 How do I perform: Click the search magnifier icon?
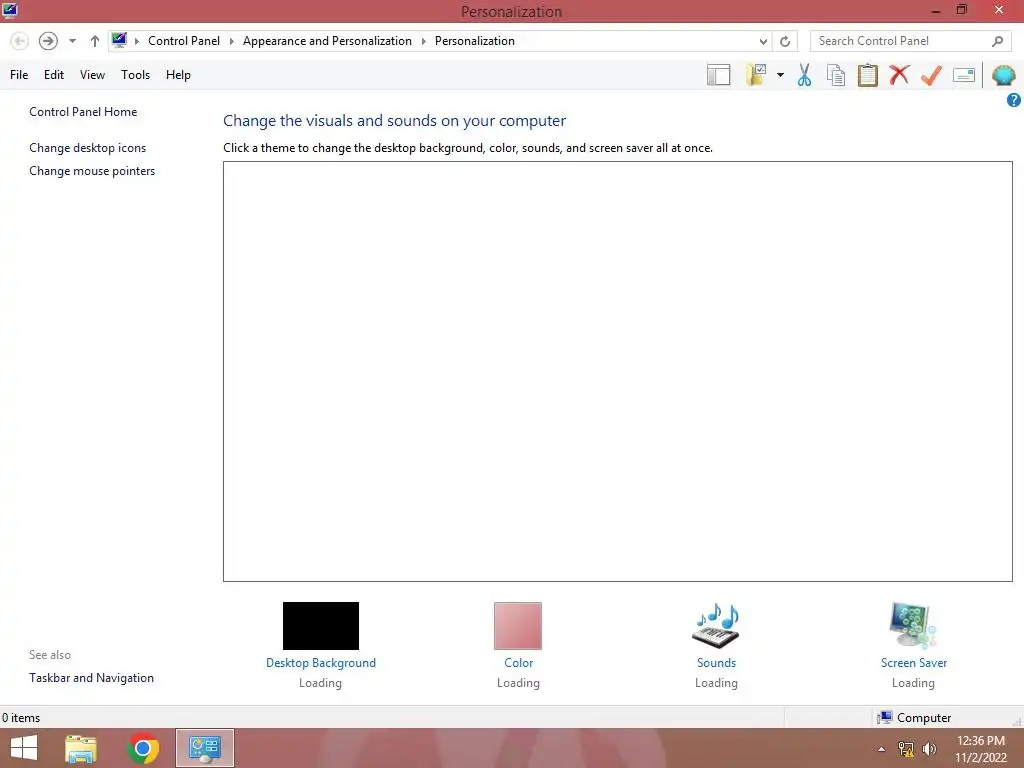(x=997, y=41)
